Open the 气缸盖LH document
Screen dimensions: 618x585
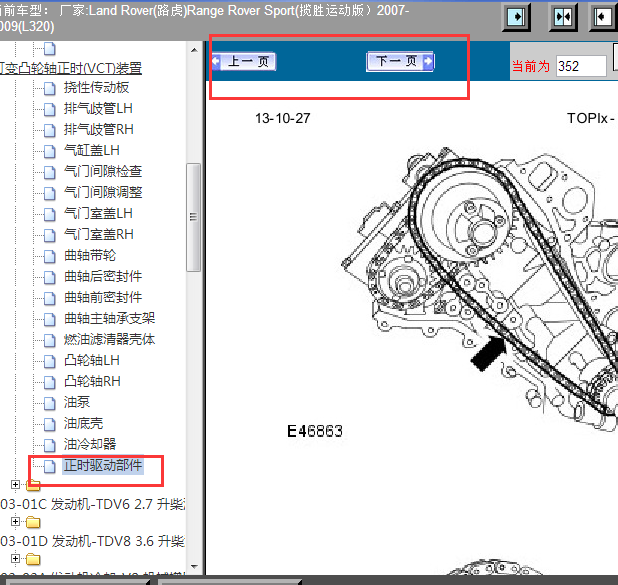pos(92,150)
